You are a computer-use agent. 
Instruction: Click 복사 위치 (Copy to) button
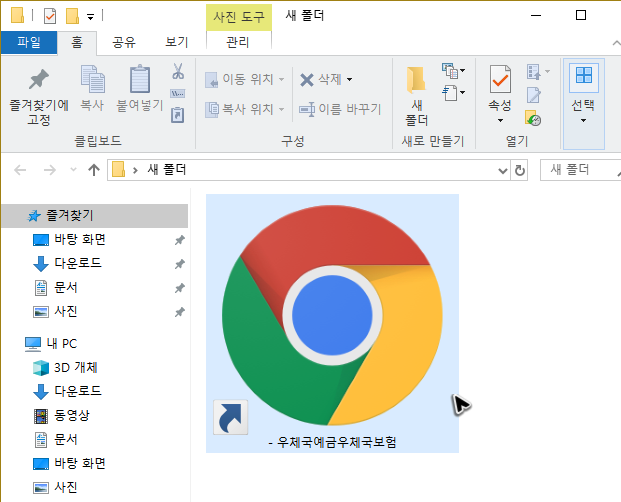pos(244,108)
